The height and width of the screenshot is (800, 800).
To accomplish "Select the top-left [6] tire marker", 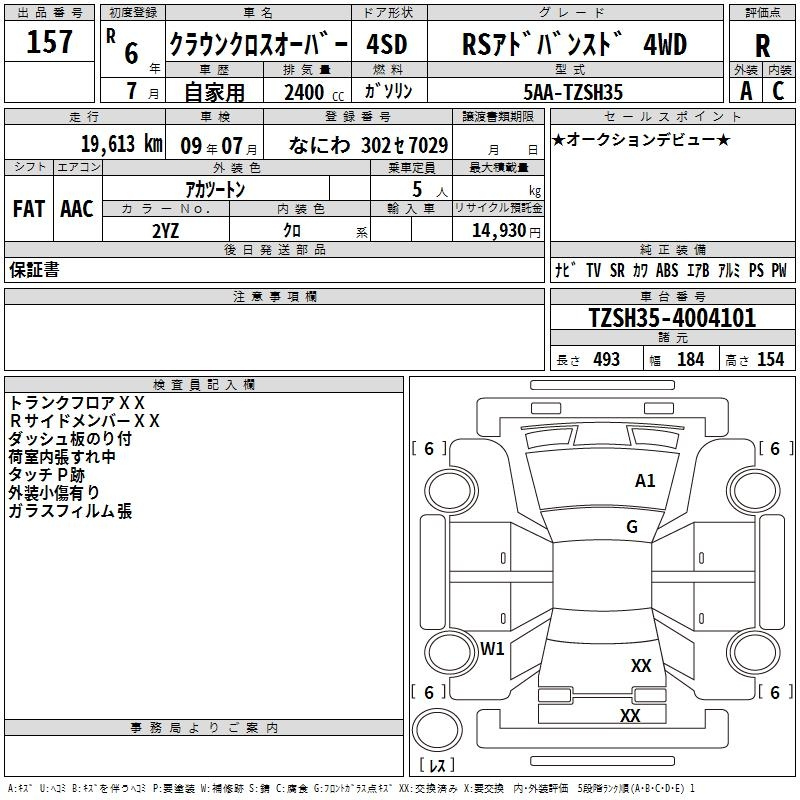I will click(429, 449).
